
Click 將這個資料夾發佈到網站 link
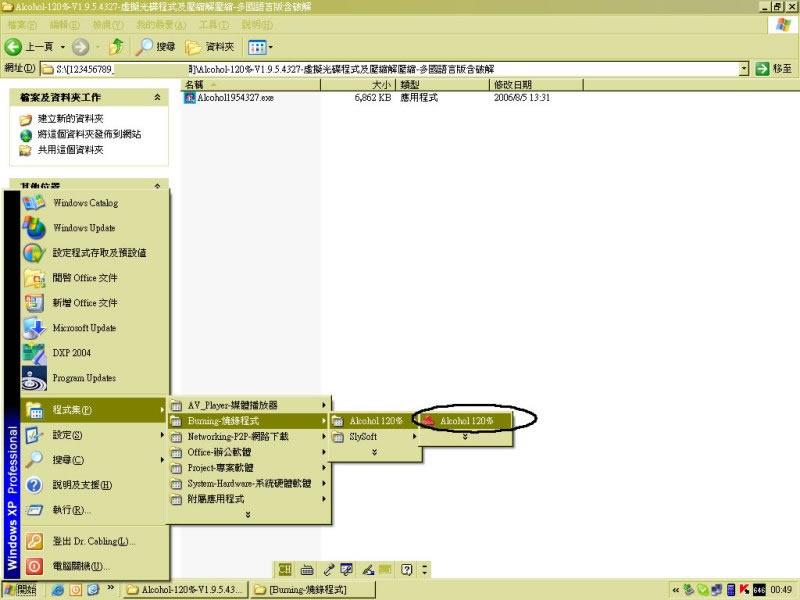[x=89, y=134]
